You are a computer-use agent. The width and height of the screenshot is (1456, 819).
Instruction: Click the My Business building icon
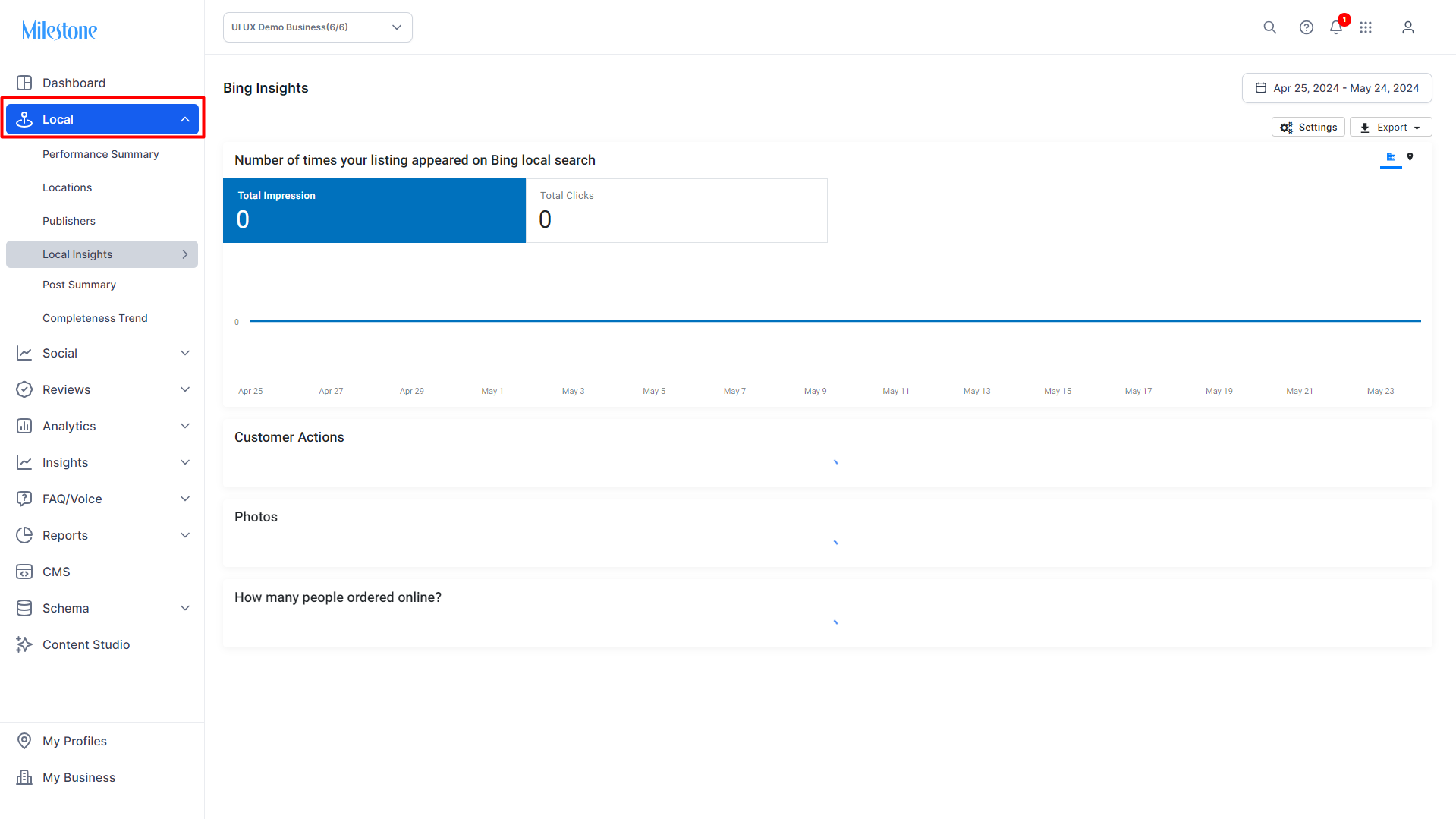[24, 777]
